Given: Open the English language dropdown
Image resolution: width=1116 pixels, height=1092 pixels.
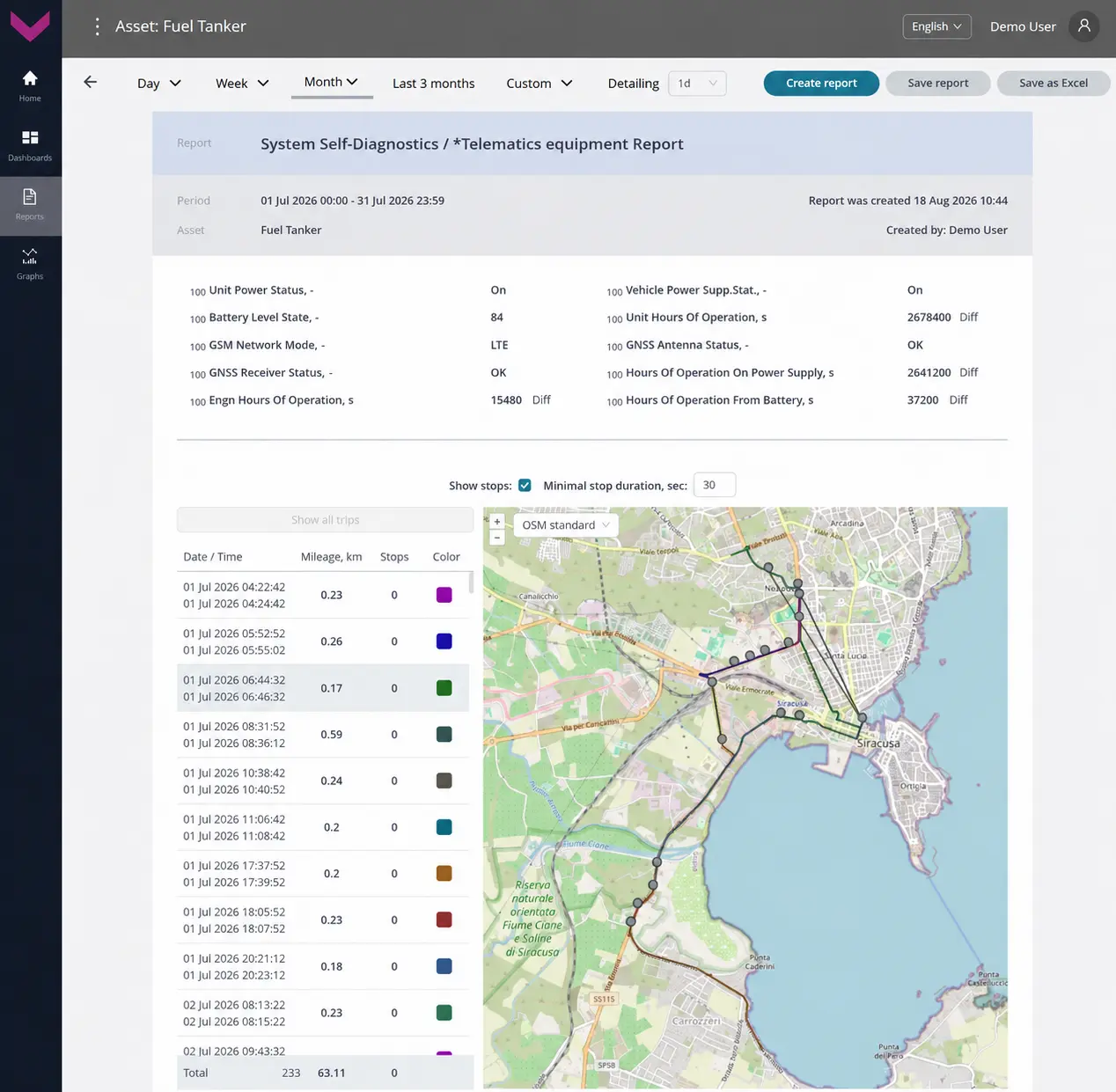Looking at the screenshot, I should pyautogui.click(x=936, y=26).
